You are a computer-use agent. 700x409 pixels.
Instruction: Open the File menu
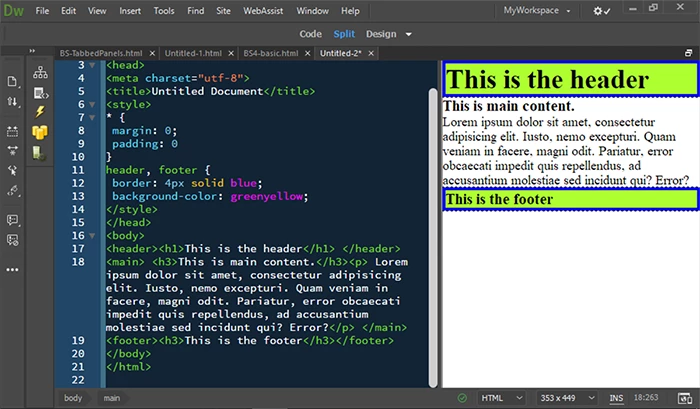tap(42, 11)
